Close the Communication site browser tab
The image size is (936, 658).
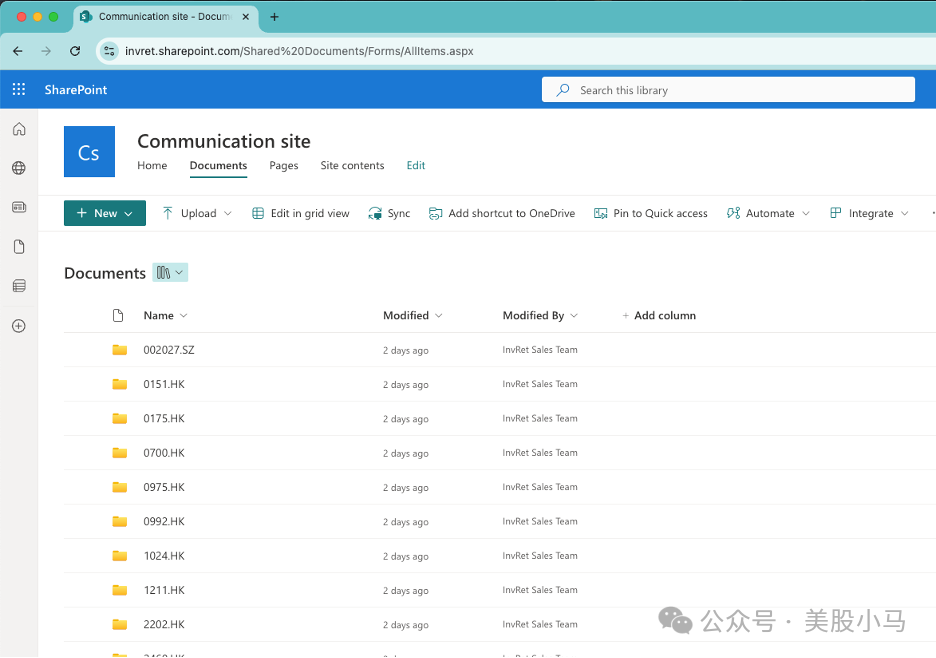245,17
